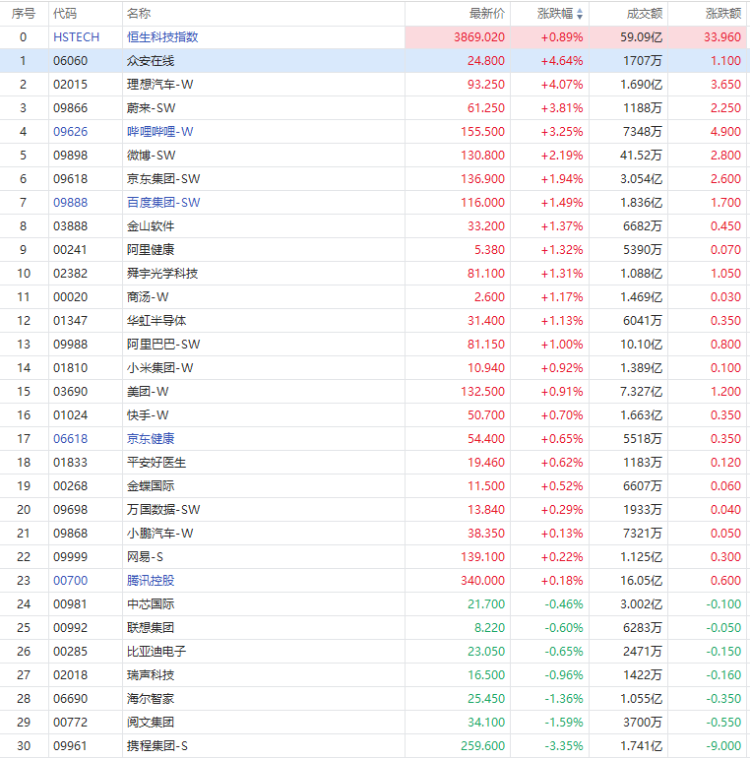Open stock code 09888 link
The width and height of the screenshot is (750, 759).
coord(70,202)
